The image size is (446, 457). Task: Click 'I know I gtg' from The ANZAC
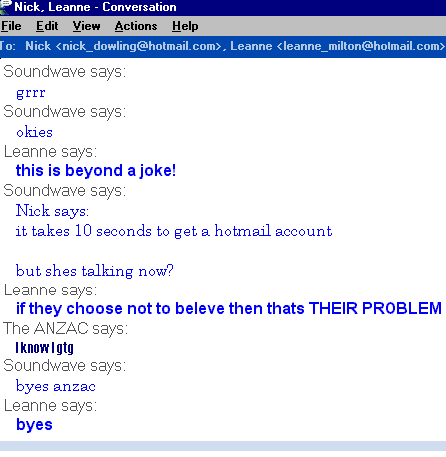[44, 348]
